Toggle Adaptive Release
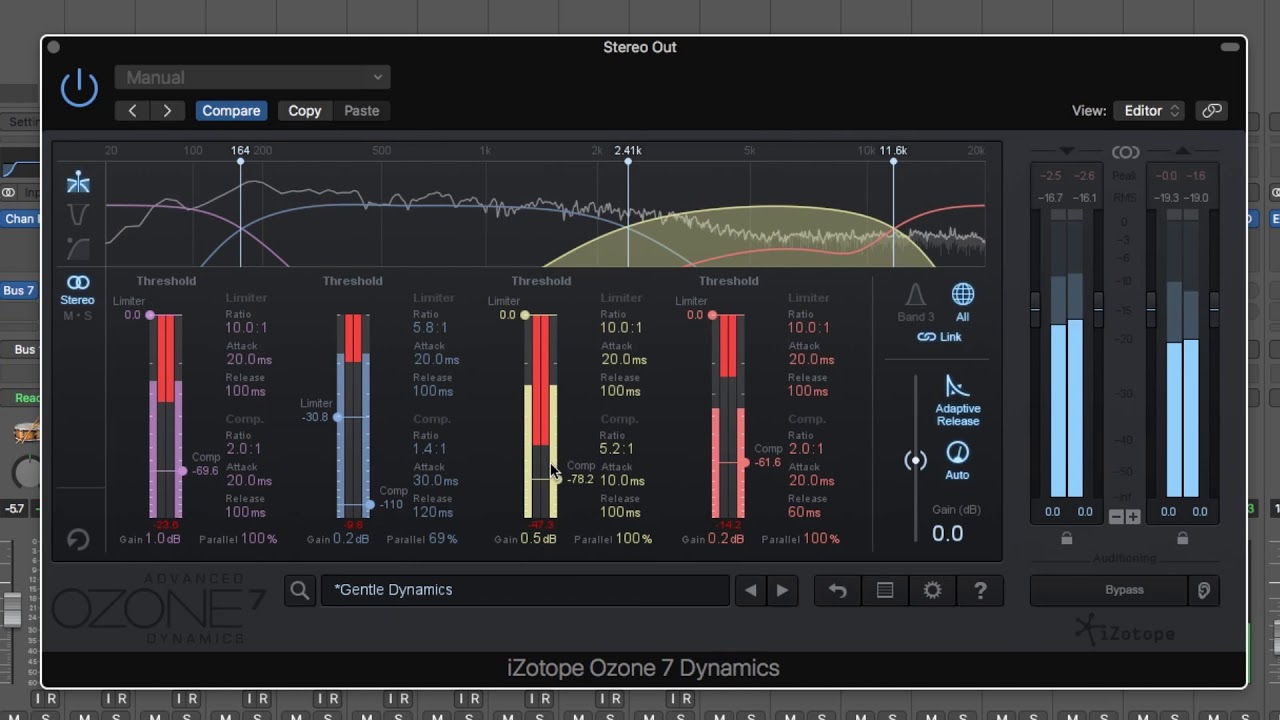1280x720 pixels. [957, 400]
